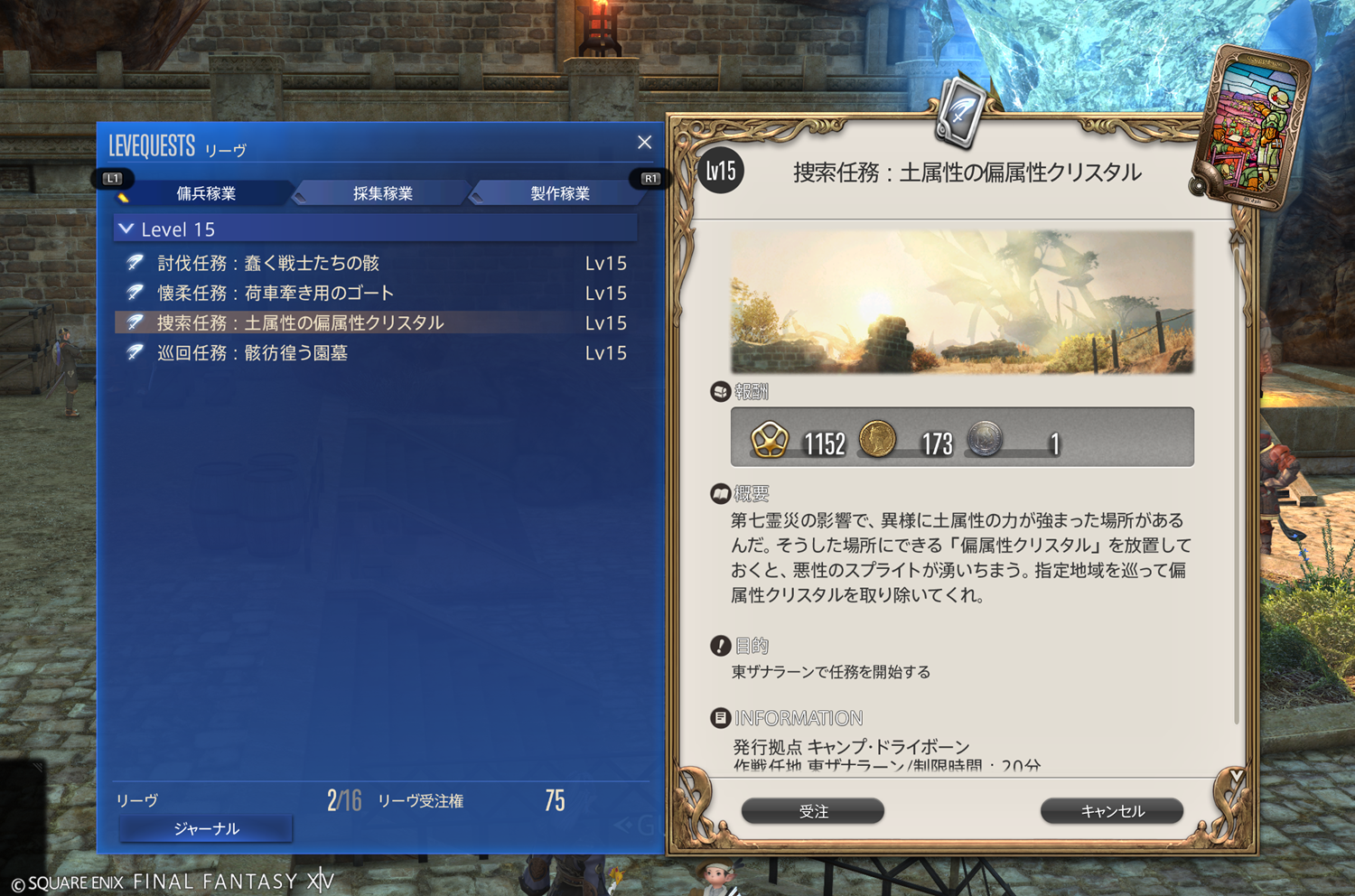The height and width of the screenshot is (896, 1355).
Task: Click feather icon beside 討伐任務 levequest
Action: click(x=135, y=263)
